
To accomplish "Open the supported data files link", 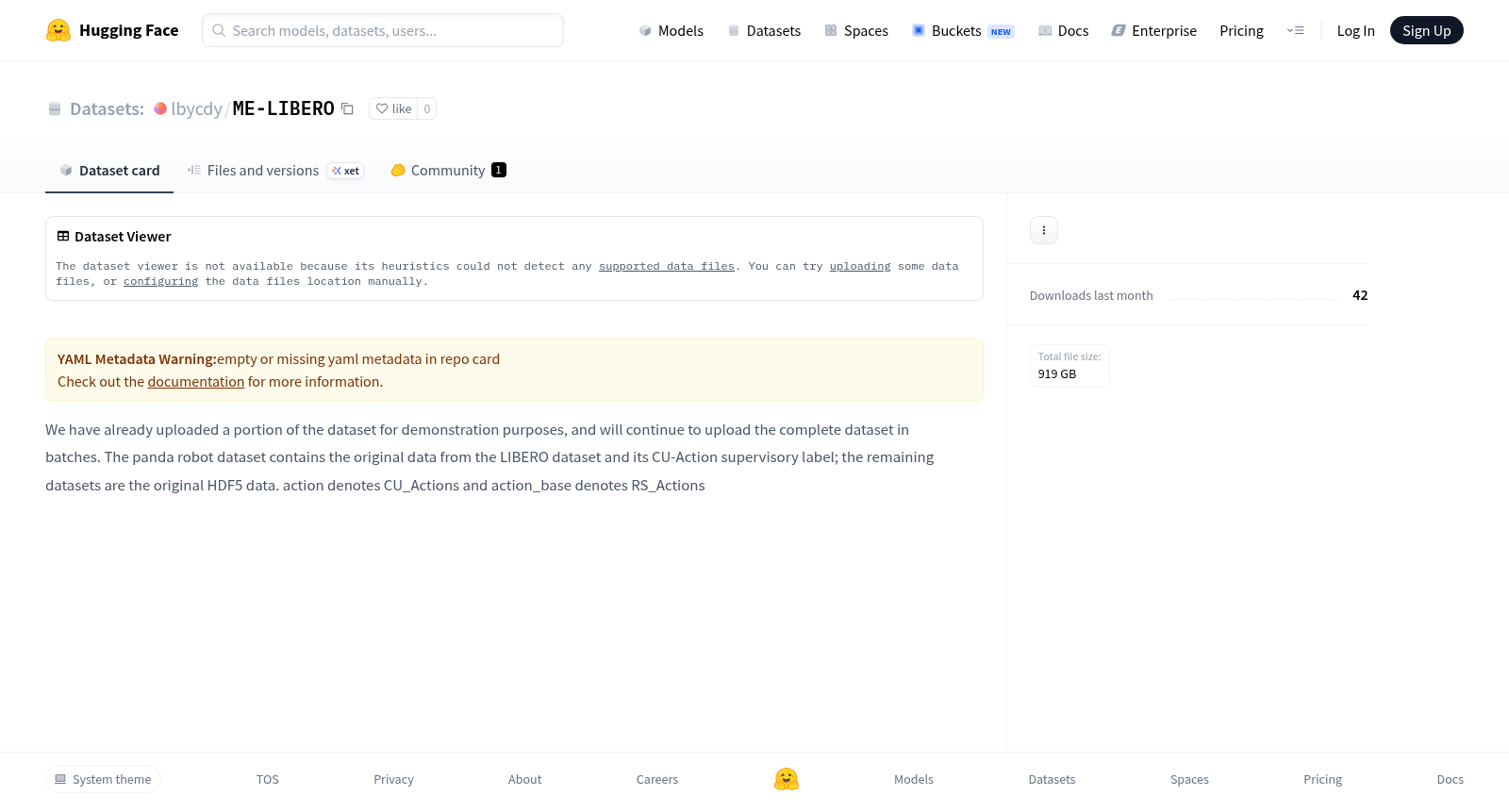I will (x=667, y=267).
